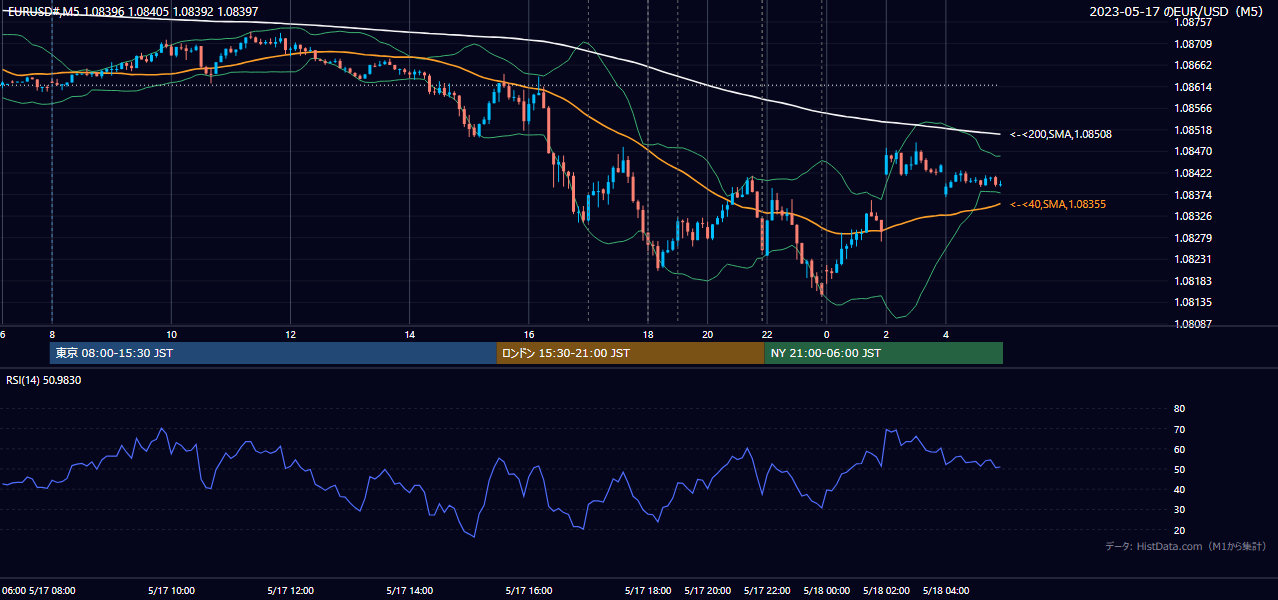Click RSI scale value 50

[x=1179, y=469]
